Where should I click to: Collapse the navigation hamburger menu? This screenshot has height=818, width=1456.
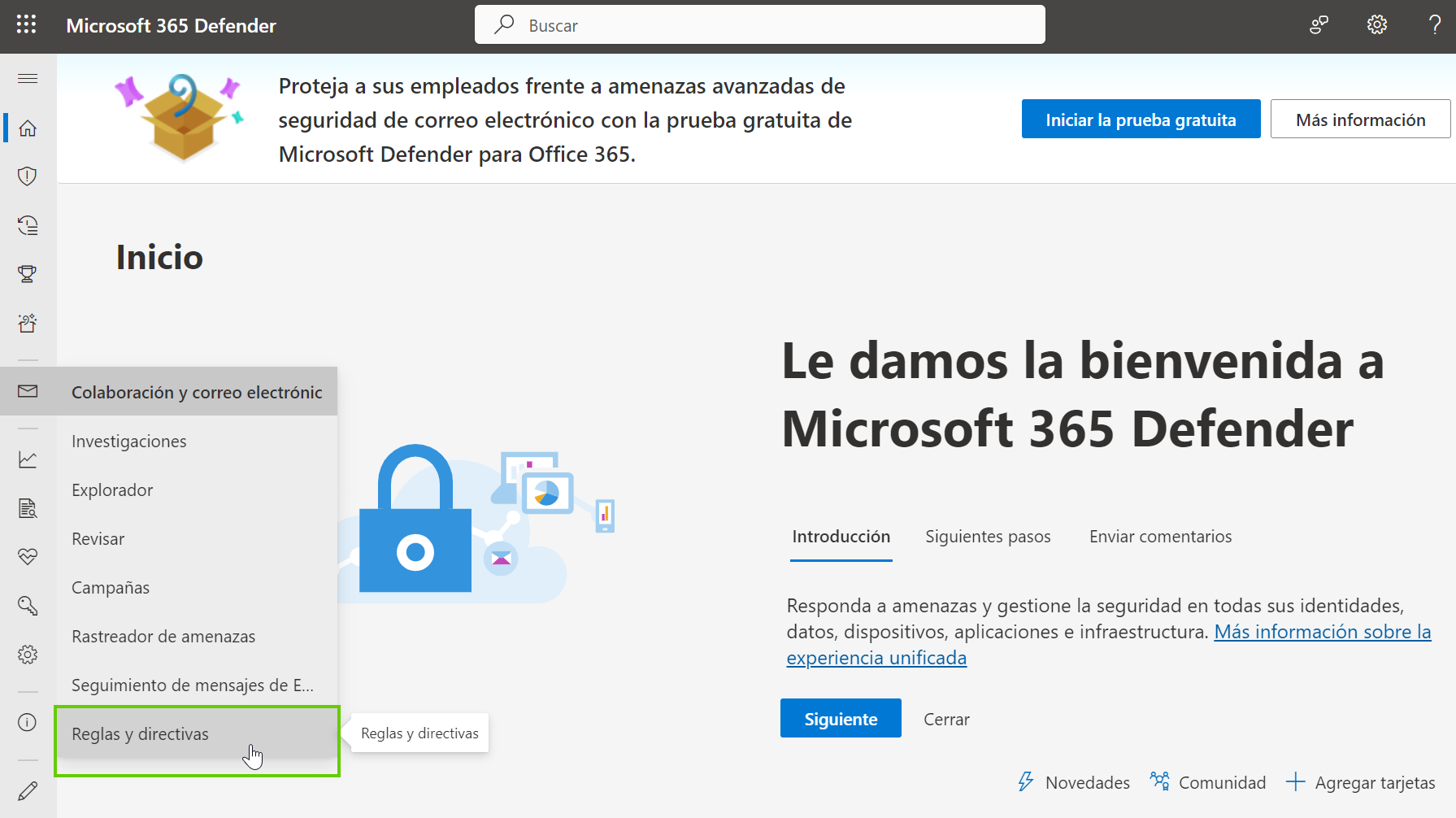click(x=28, y=79)
